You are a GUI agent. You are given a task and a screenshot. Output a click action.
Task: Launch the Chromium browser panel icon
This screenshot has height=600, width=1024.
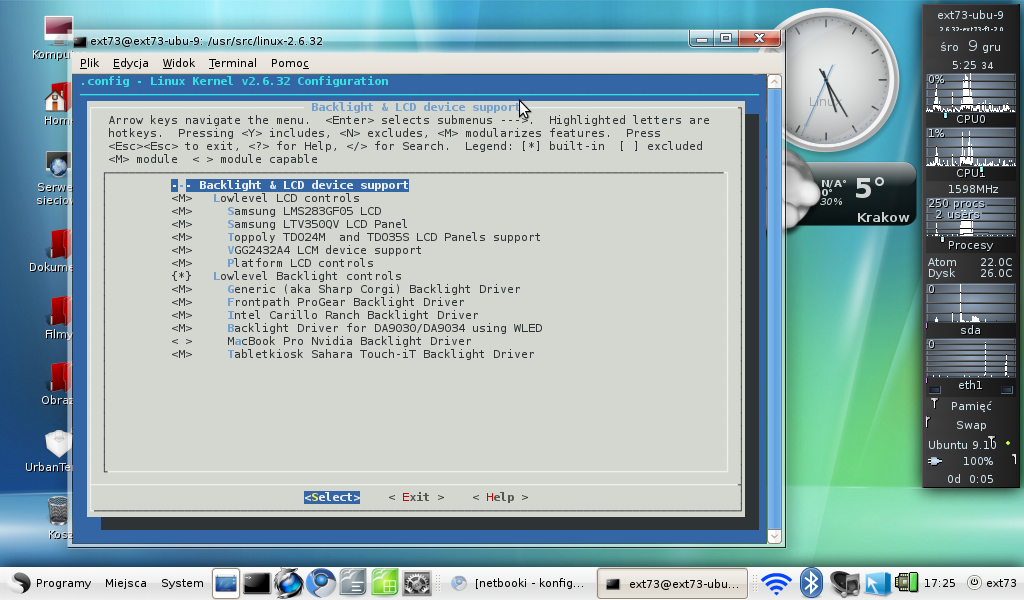click(x=321, y=583)
